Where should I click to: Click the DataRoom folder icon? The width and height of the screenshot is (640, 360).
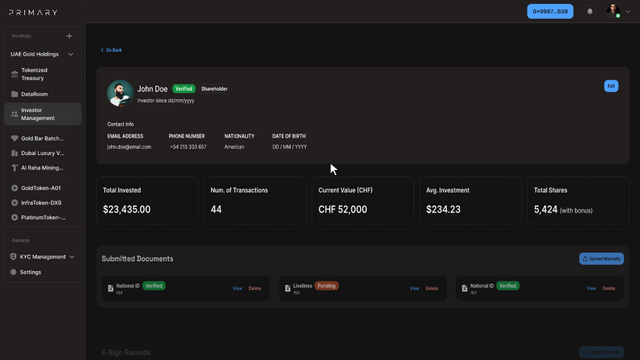(15, 94)
